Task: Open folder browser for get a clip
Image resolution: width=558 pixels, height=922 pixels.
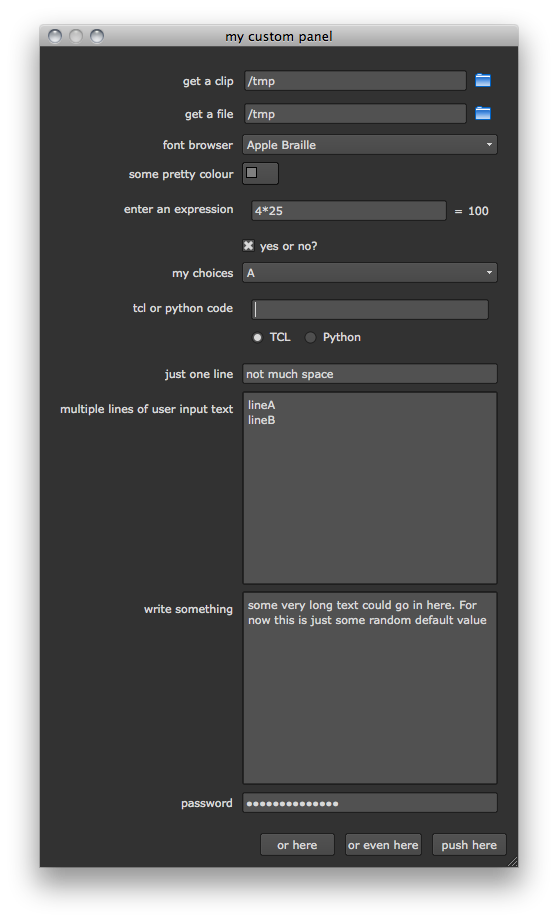Action: coord(483,81)
